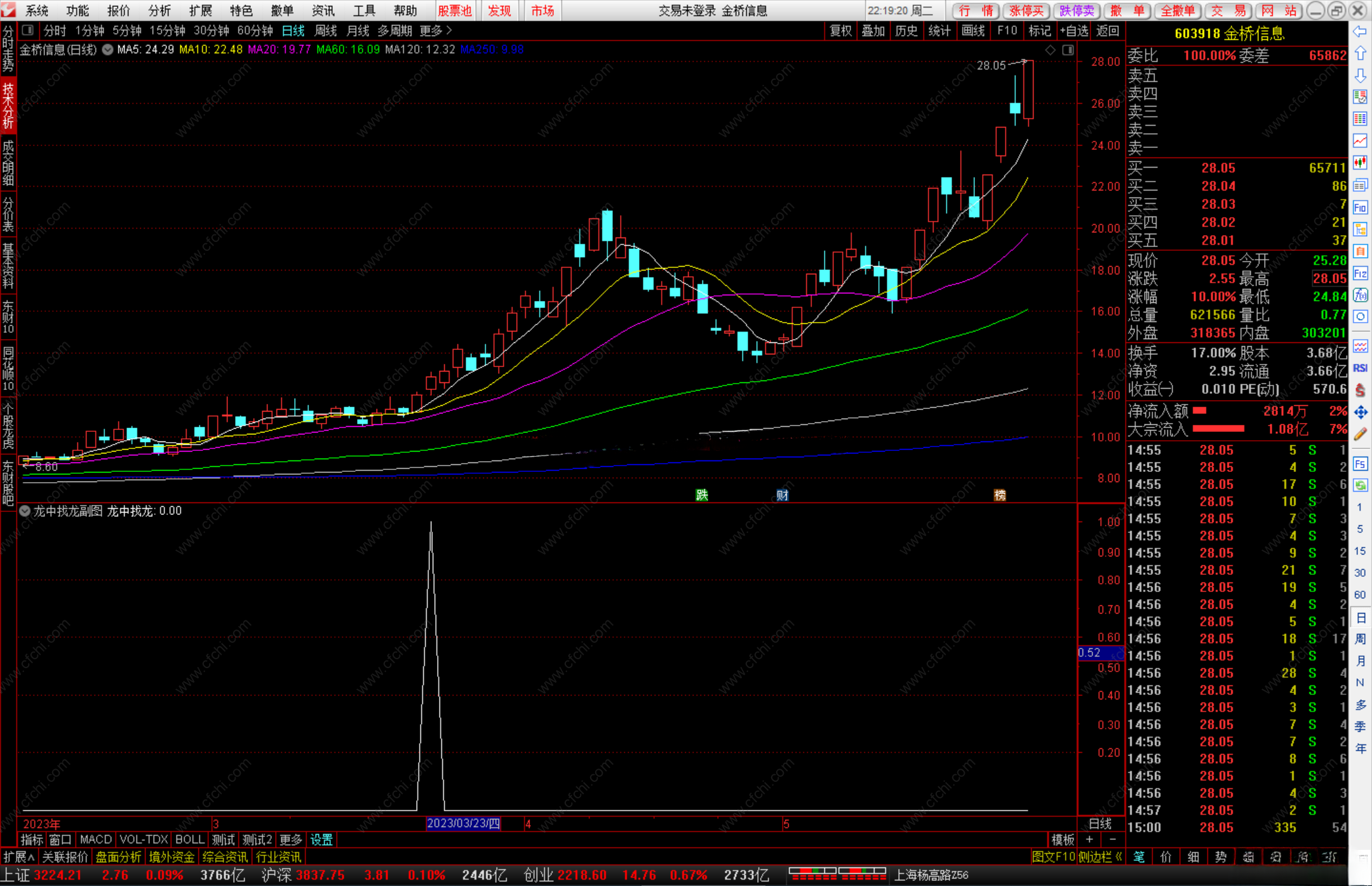1372x886 pixels.
Task: Toggle the panel layout icon beside 分时
Action: (x=27, y=30)
